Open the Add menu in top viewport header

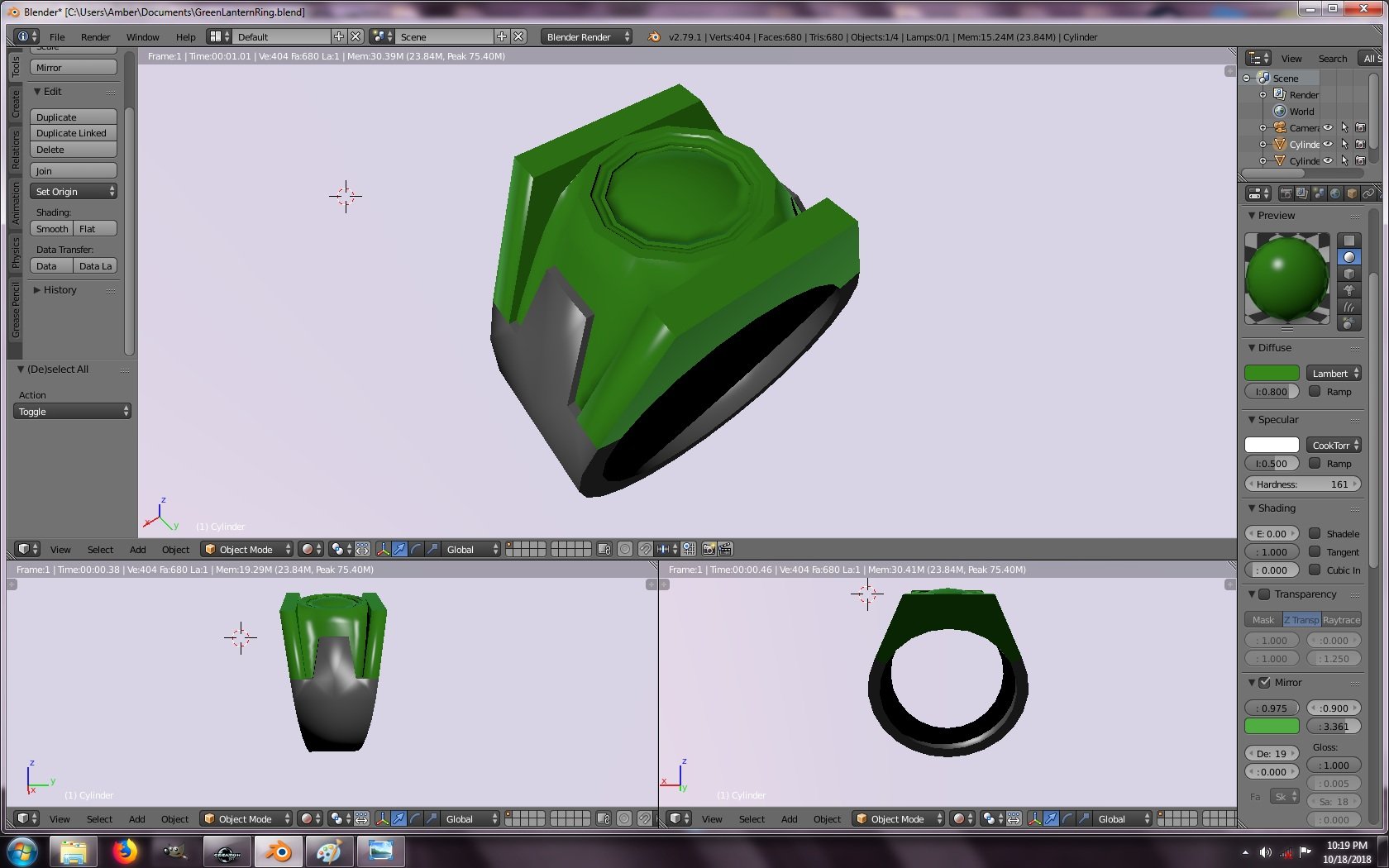138,550
